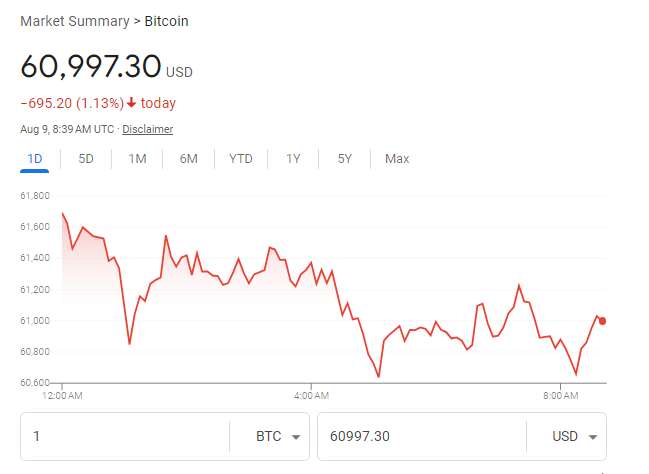This screenshot has height=474, width=649.
Task: Click the 12:00 AM axis label
Action: [62, 396]
